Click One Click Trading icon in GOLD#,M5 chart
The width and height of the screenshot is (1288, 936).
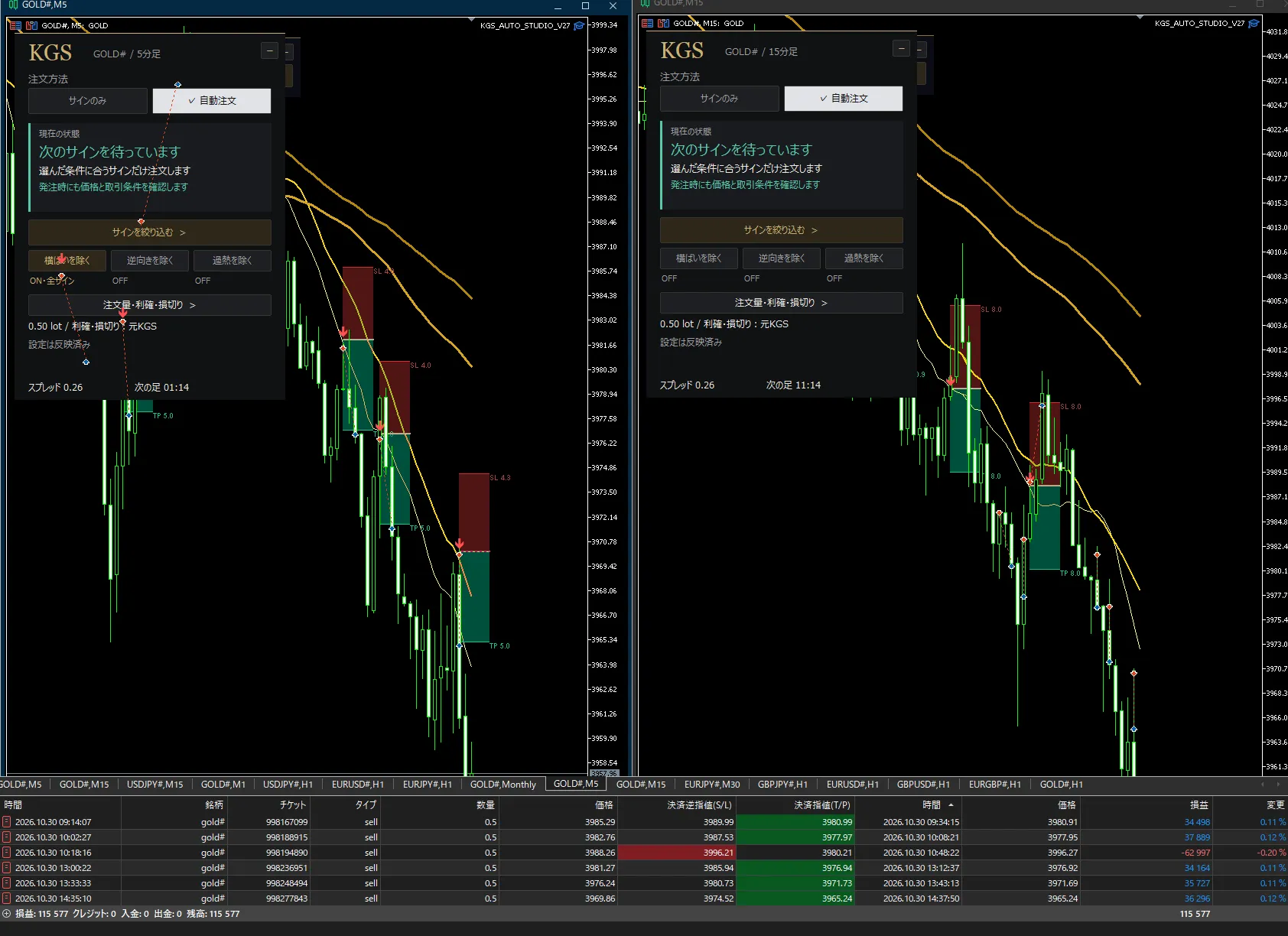point(16,25)
